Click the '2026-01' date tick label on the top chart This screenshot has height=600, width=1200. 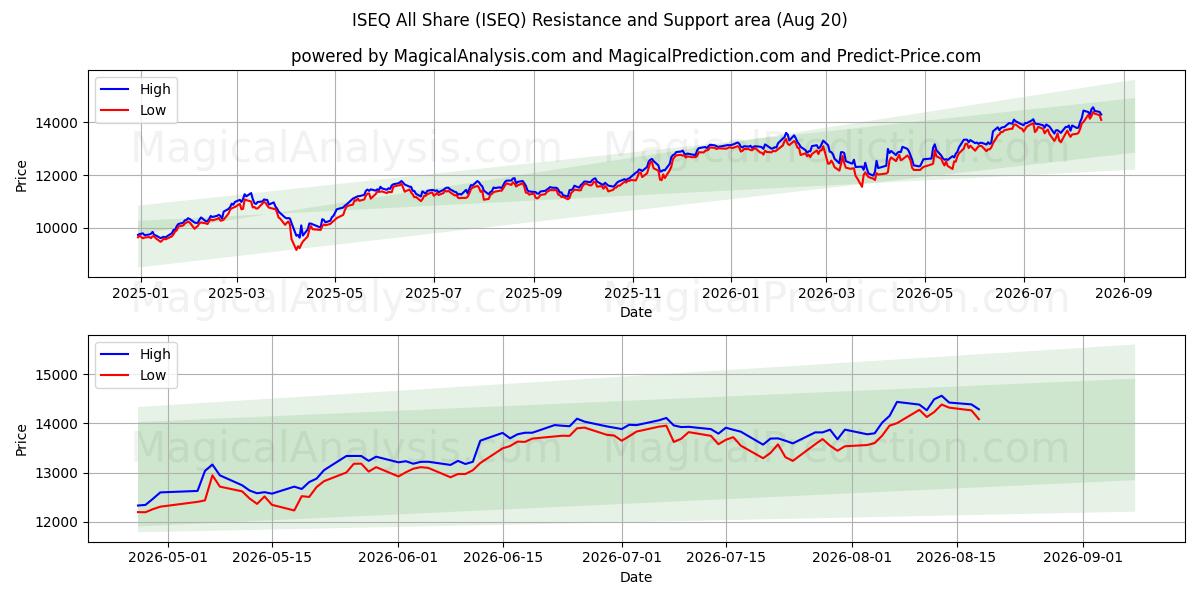(731, 294)
